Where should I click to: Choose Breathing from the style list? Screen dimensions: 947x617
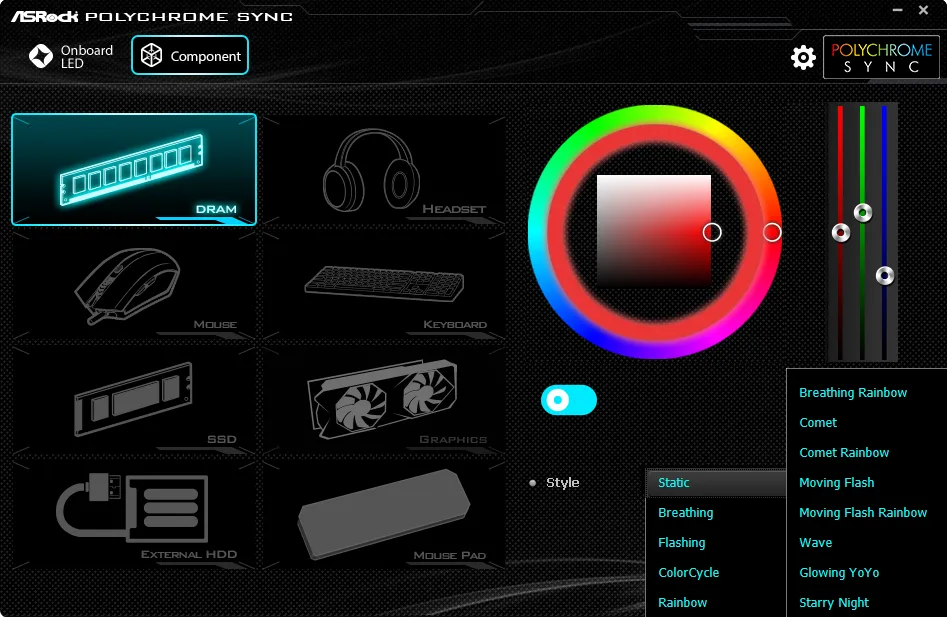[686, 513]
